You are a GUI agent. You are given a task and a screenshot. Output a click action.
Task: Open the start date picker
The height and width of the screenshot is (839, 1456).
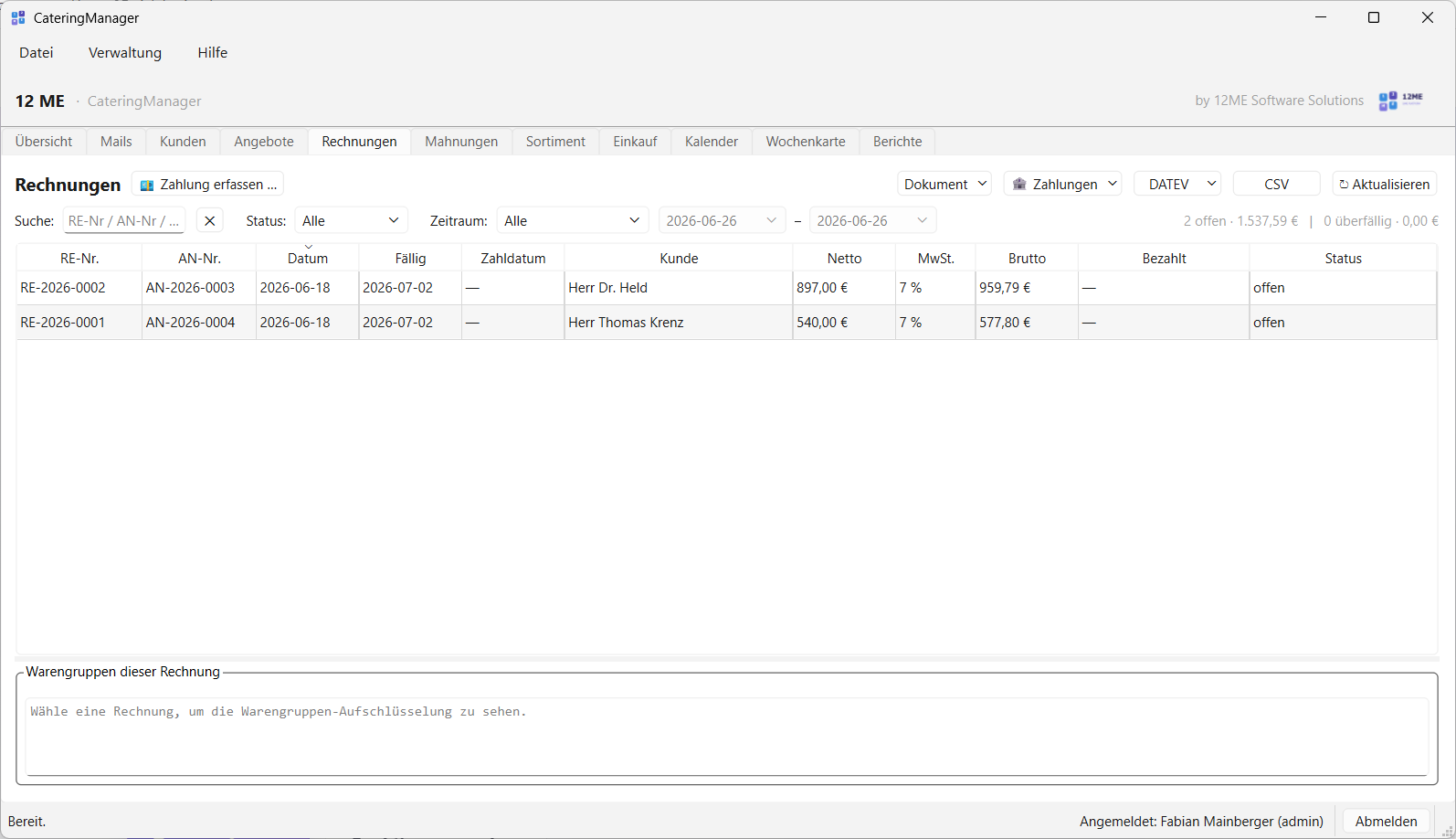click(722, 220)
